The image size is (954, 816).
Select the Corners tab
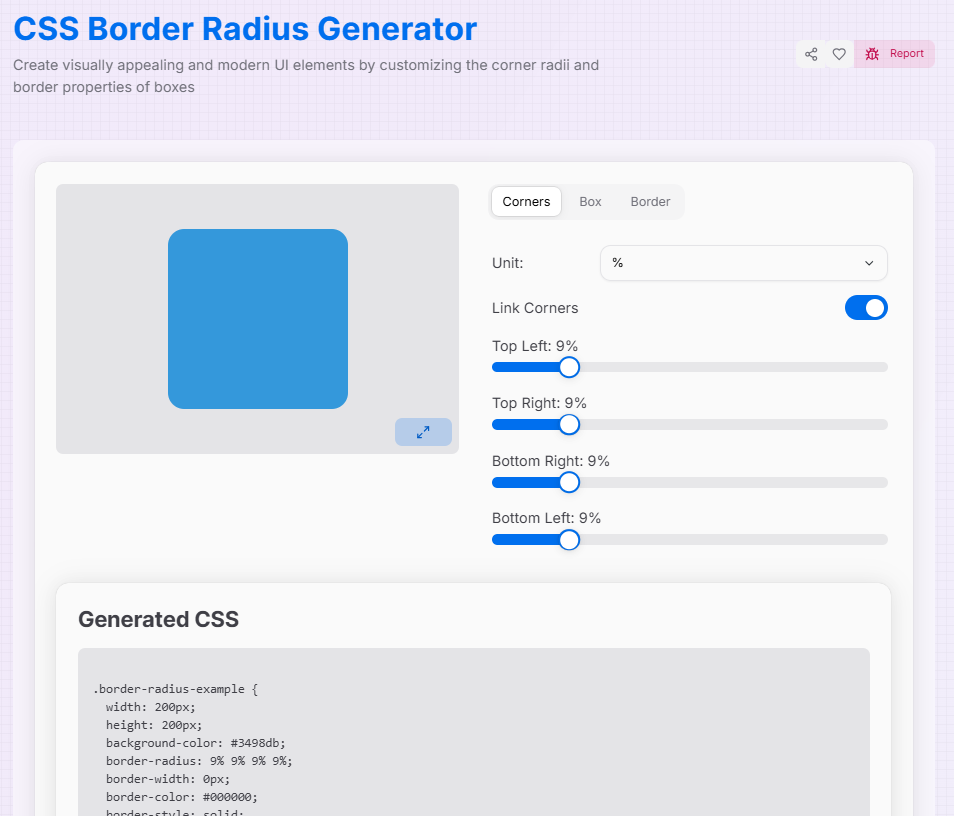(526, 201)
